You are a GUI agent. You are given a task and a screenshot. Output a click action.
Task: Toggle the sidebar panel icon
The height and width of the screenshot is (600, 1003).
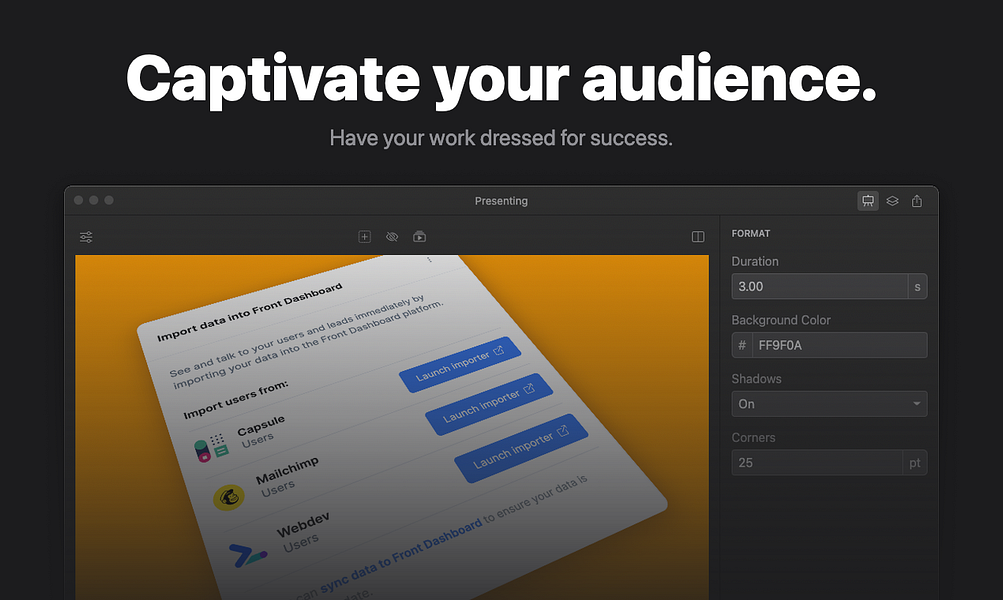tap(698, 237)
